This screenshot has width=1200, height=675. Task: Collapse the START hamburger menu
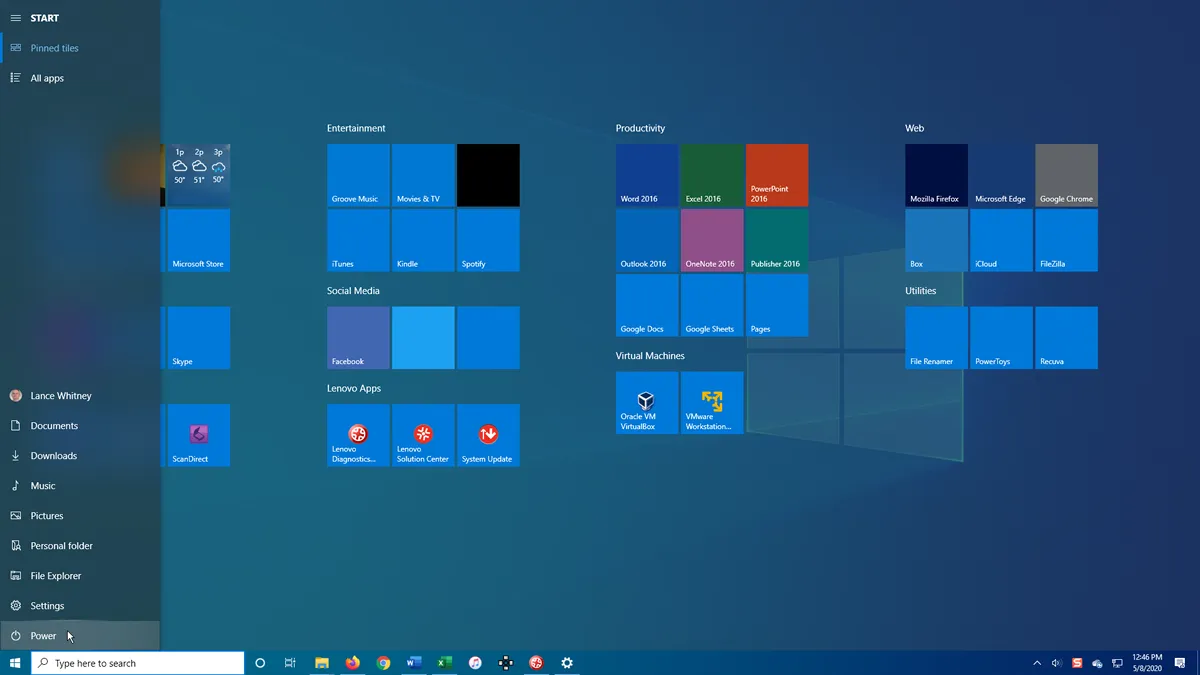[x=15, y=18]
